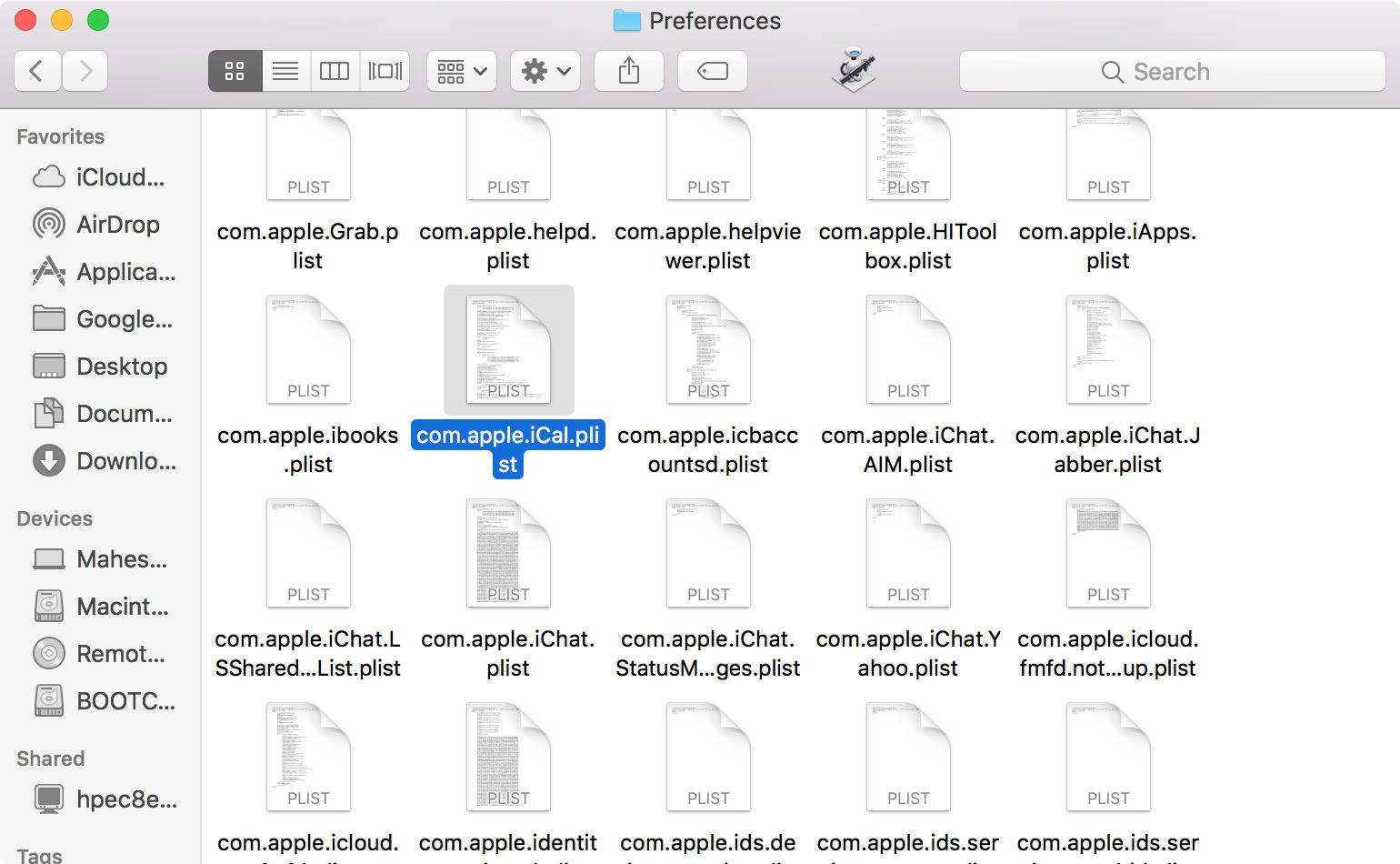Image resolution: width=1400 pixels, height=864 pixels.
Task: Click the Share toolbar button
Action: (x=629, y=71)
